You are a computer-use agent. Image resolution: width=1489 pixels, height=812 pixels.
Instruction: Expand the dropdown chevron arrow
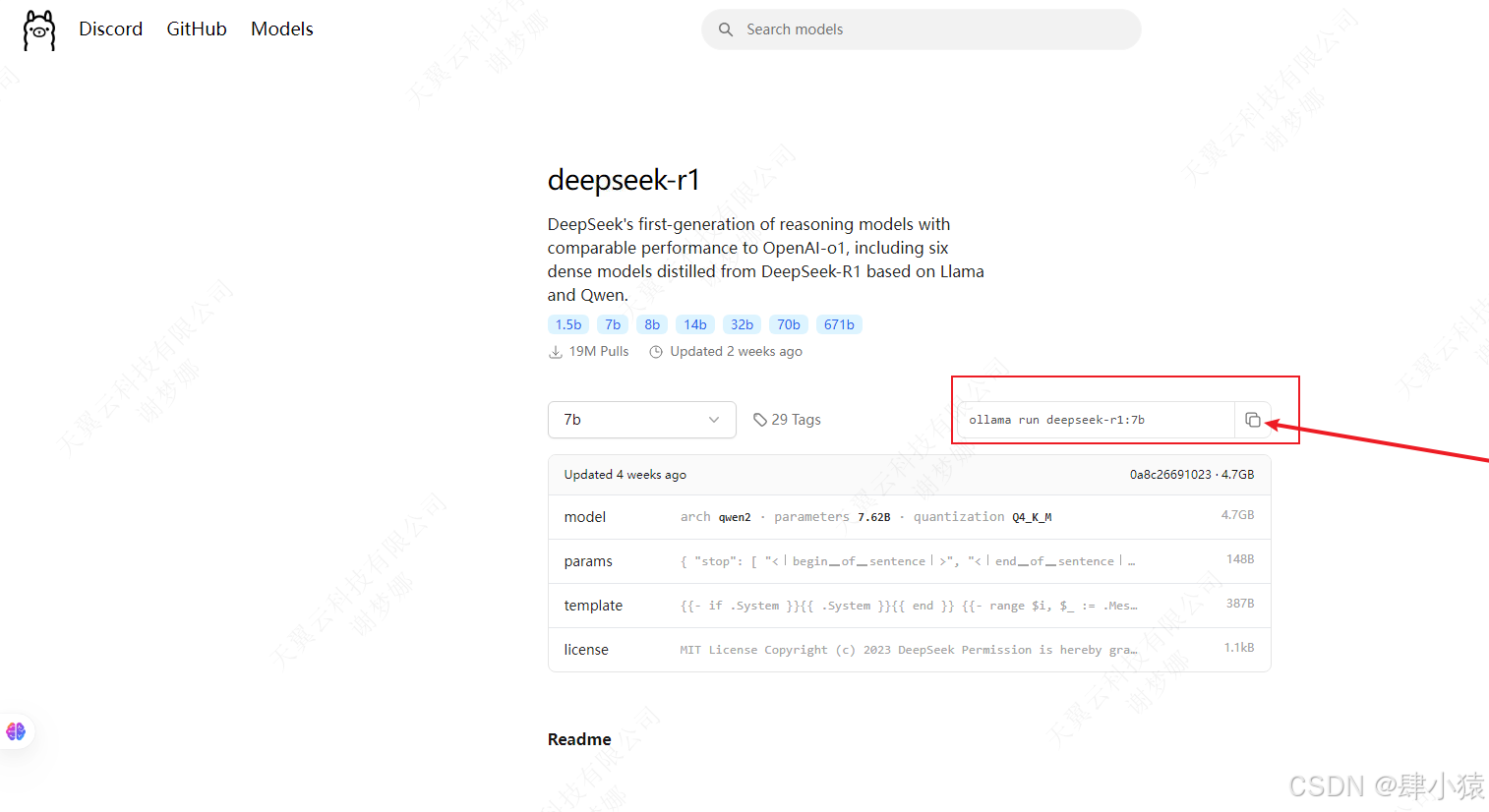(714, 420)
